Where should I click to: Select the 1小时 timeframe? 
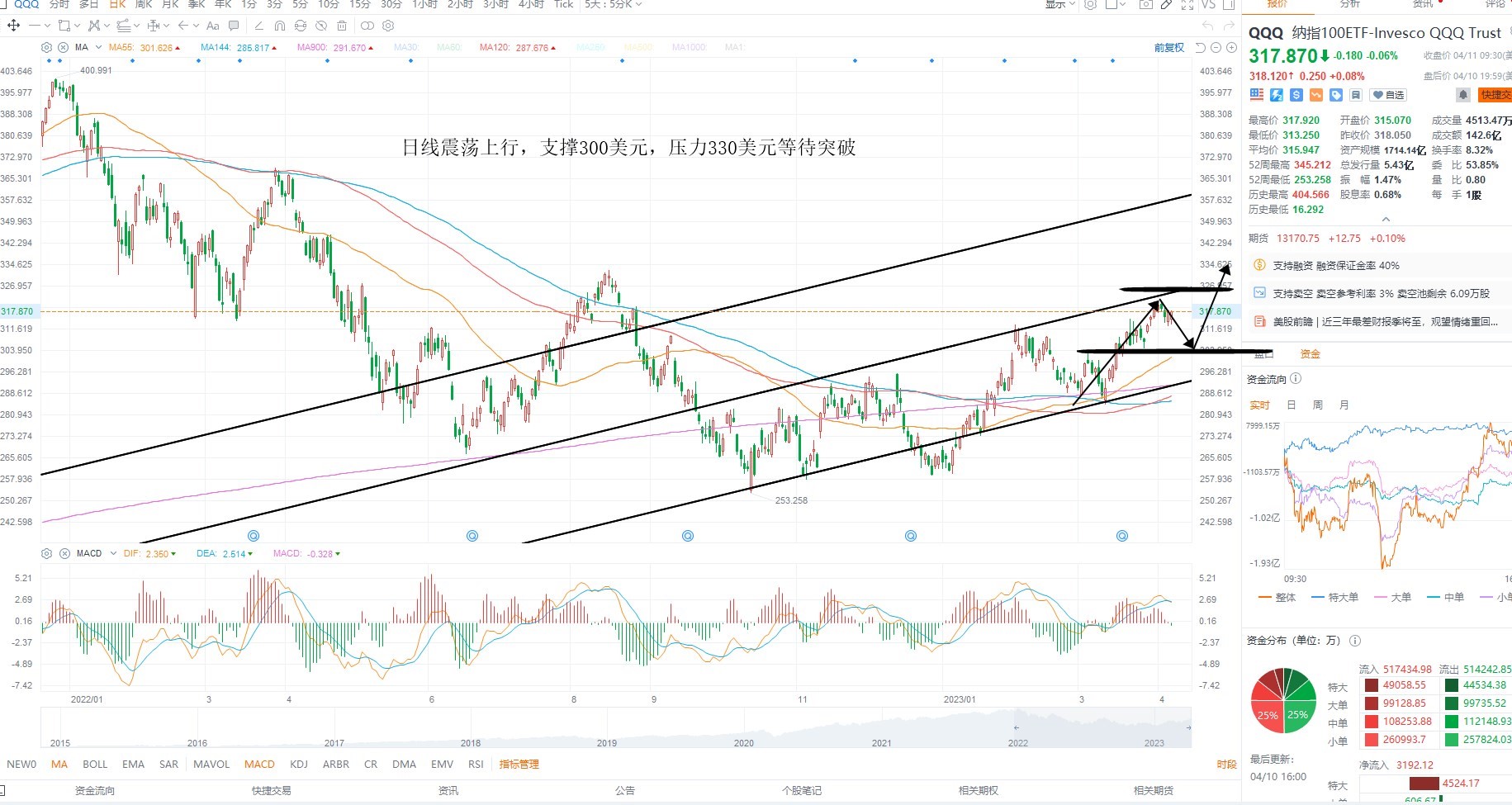[424, 4]
